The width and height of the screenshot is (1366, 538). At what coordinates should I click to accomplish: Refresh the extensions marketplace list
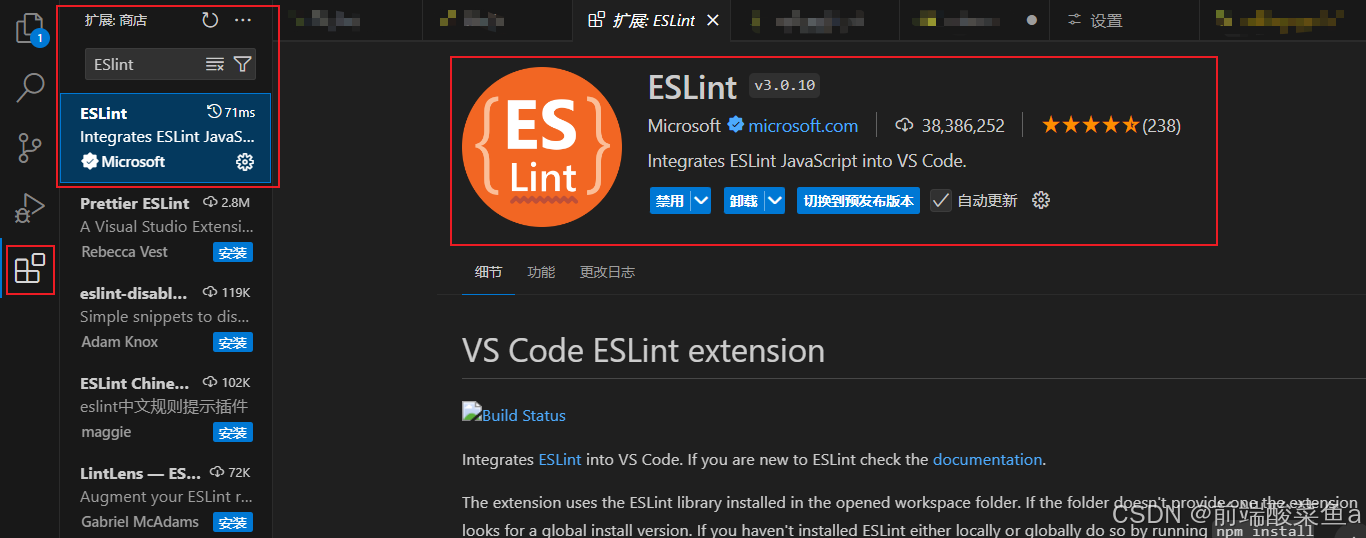[209, 20]
